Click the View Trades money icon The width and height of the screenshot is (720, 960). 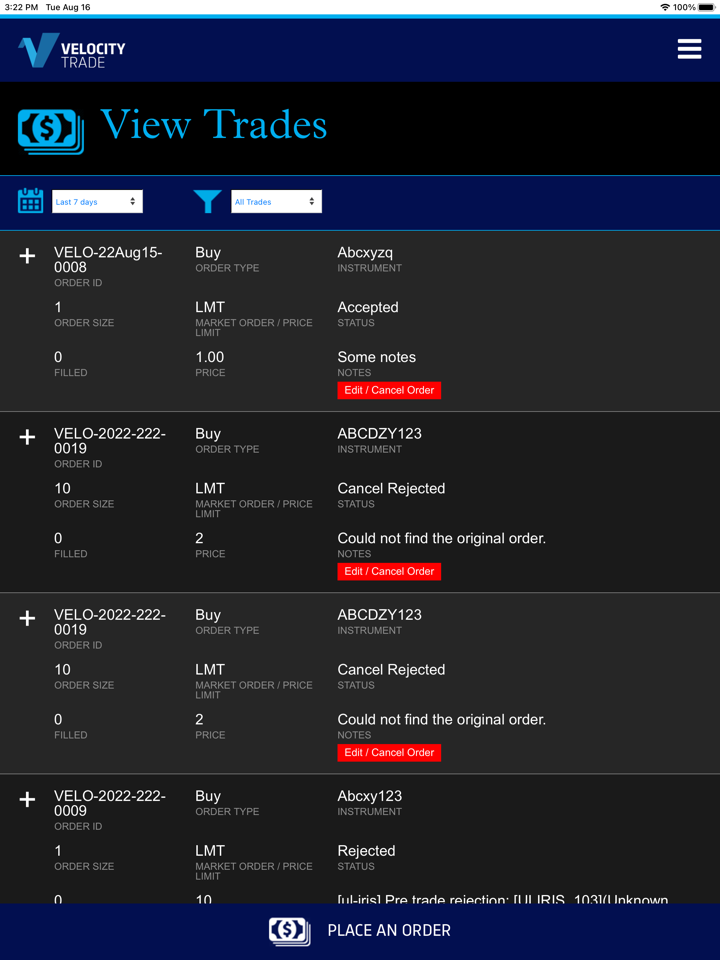[50, 130]
